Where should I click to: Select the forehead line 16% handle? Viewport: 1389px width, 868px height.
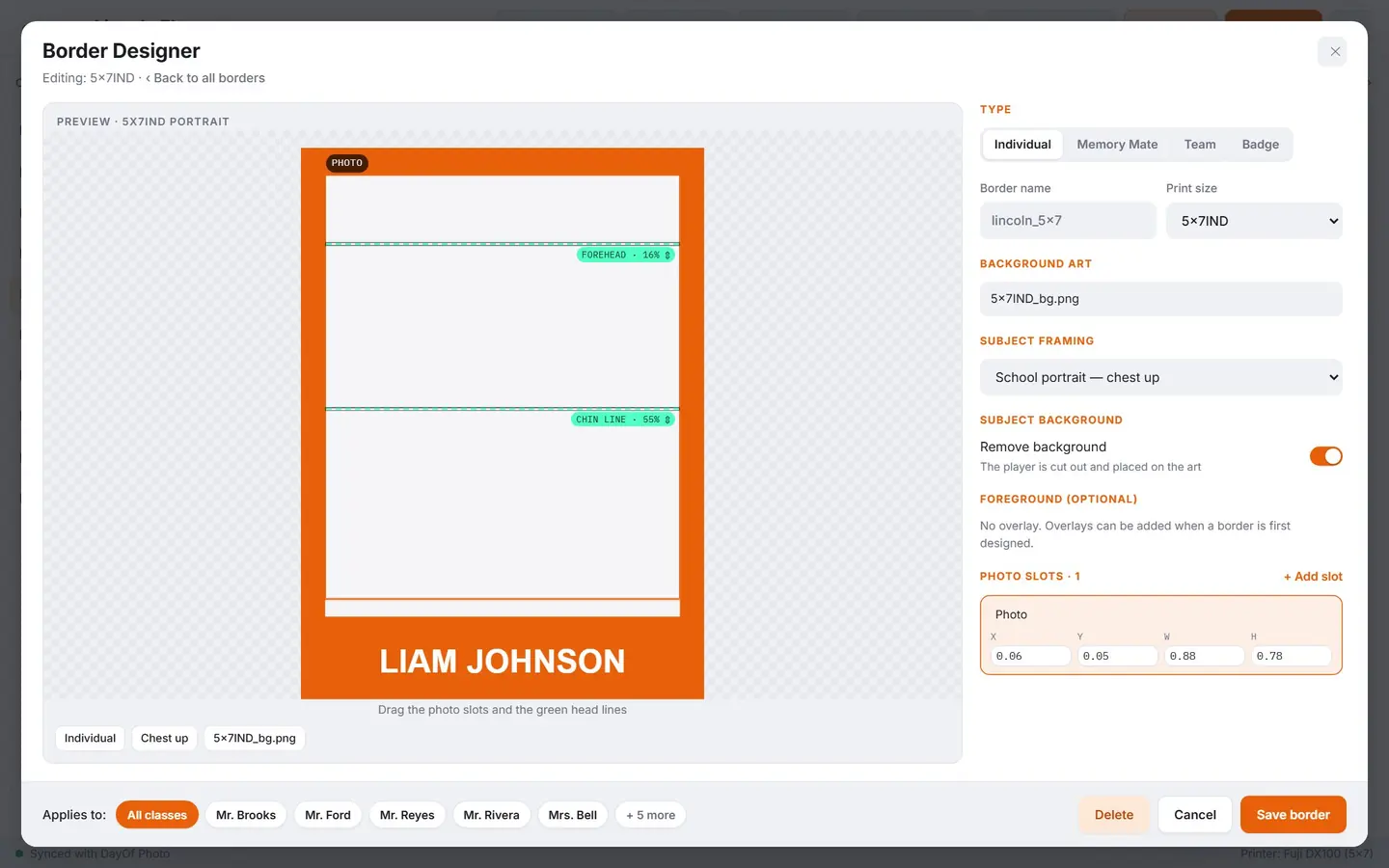click(625, 256)
